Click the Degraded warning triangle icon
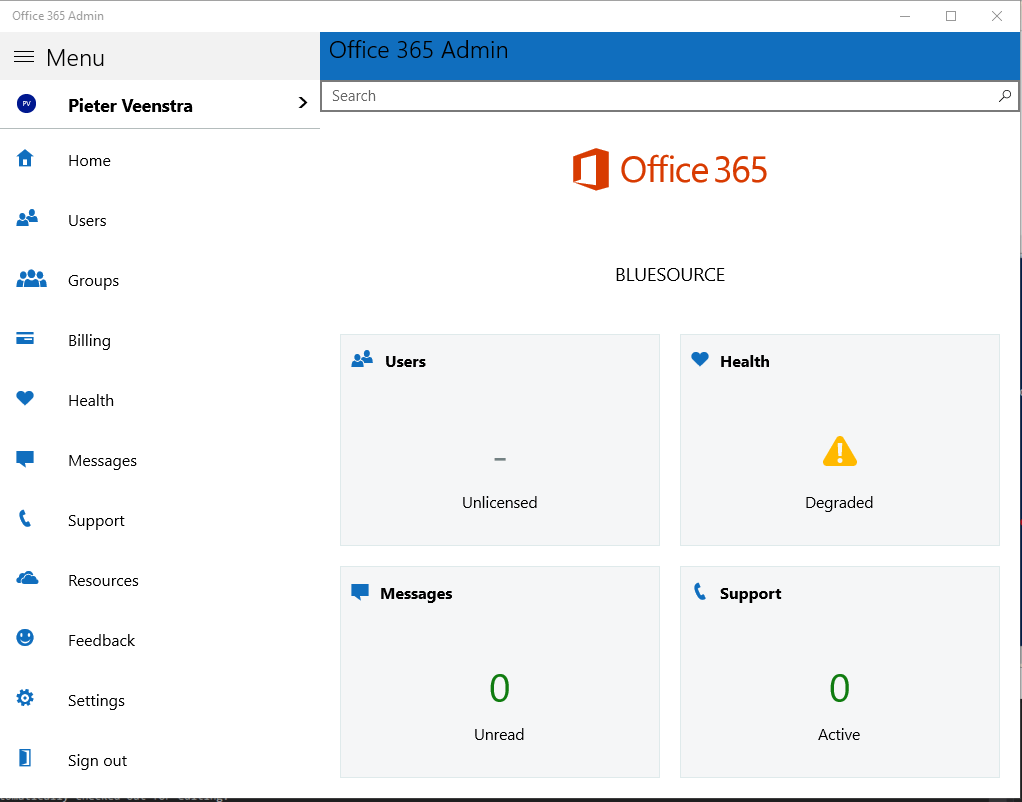 pos(840,451)
